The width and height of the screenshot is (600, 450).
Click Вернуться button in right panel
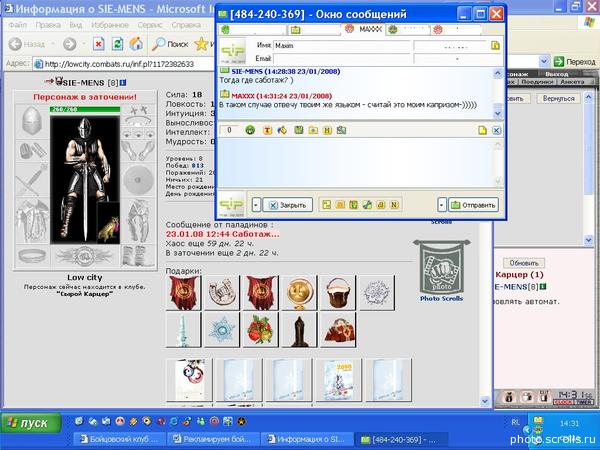(559, 98)
